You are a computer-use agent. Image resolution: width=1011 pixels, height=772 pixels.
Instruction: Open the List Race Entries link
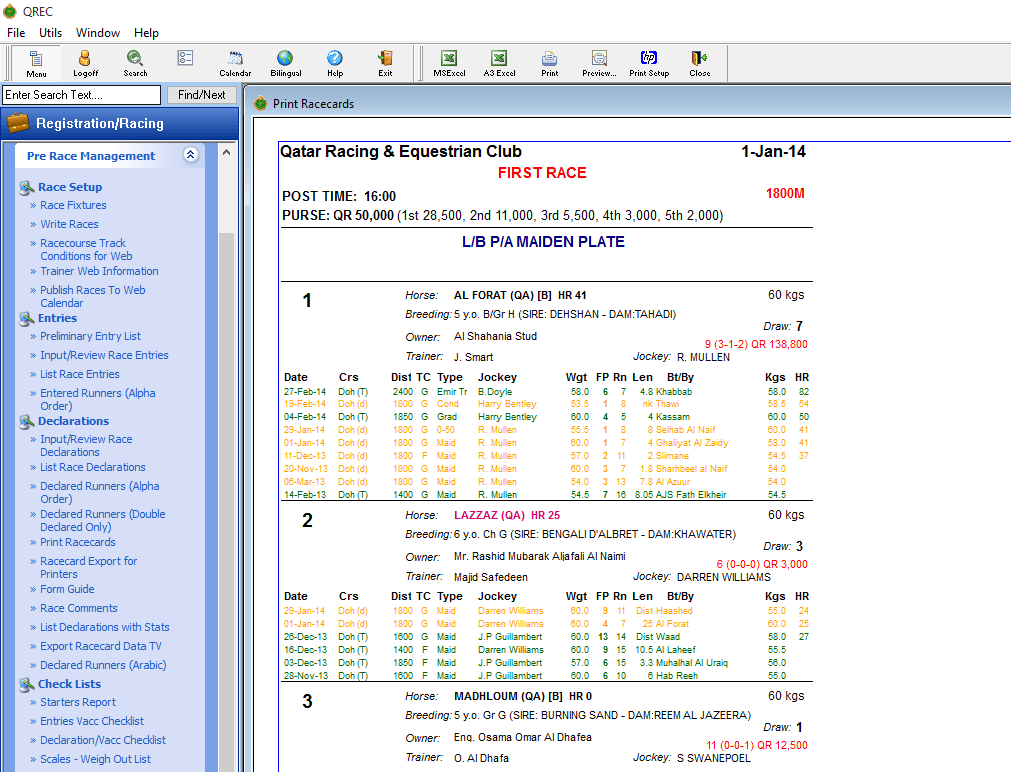point(80,374)
